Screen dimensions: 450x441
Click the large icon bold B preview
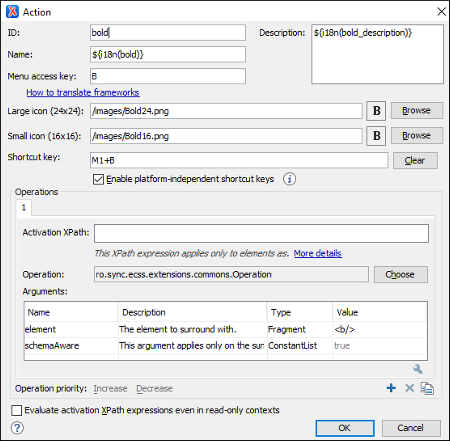376,111
